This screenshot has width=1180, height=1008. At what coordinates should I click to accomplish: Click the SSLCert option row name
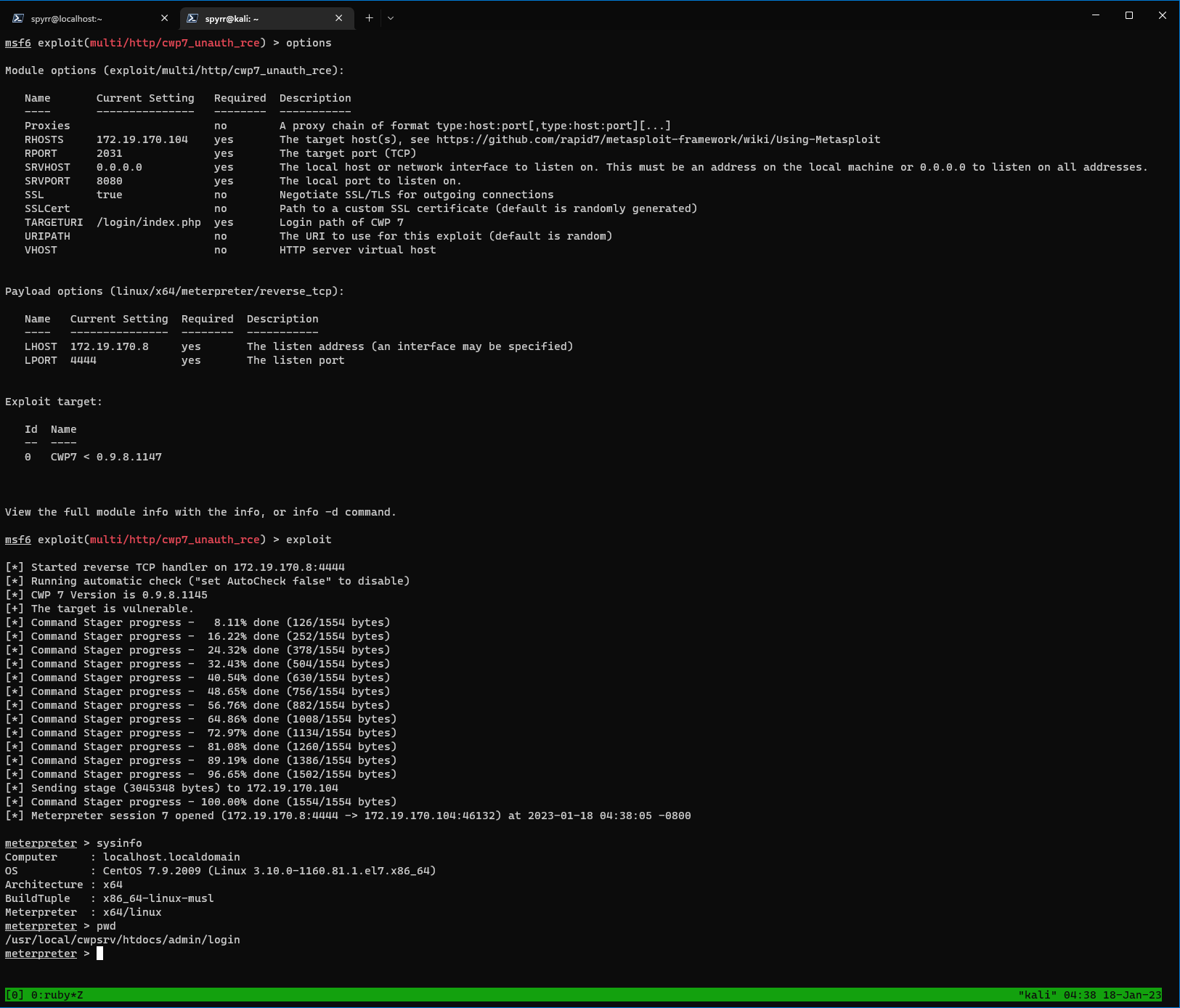pyautogui.click(x=47, y=208)
